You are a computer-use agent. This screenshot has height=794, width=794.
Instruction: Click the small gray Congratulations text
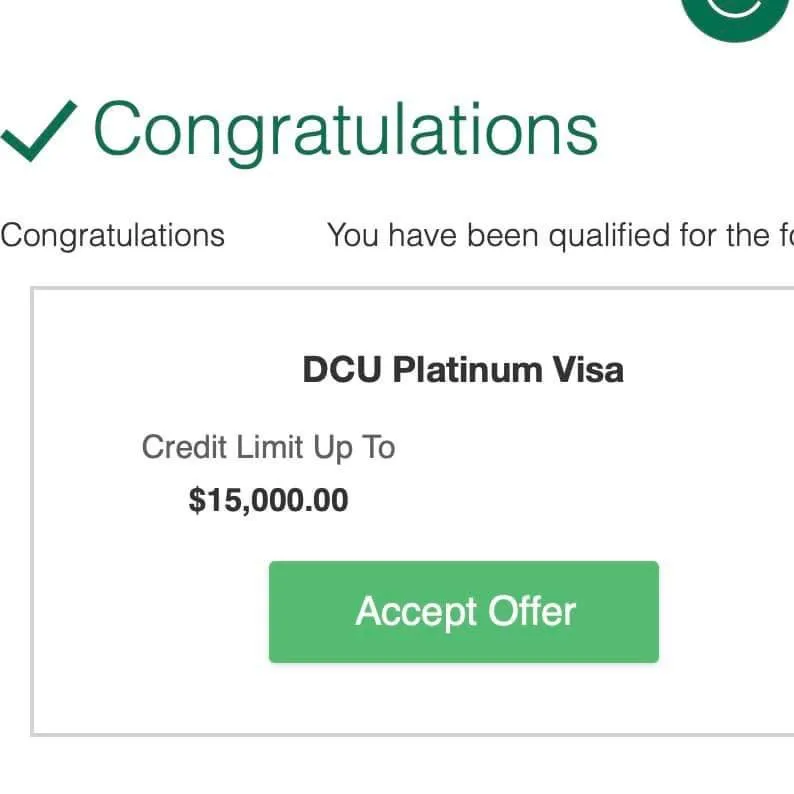tap(112, 236)
